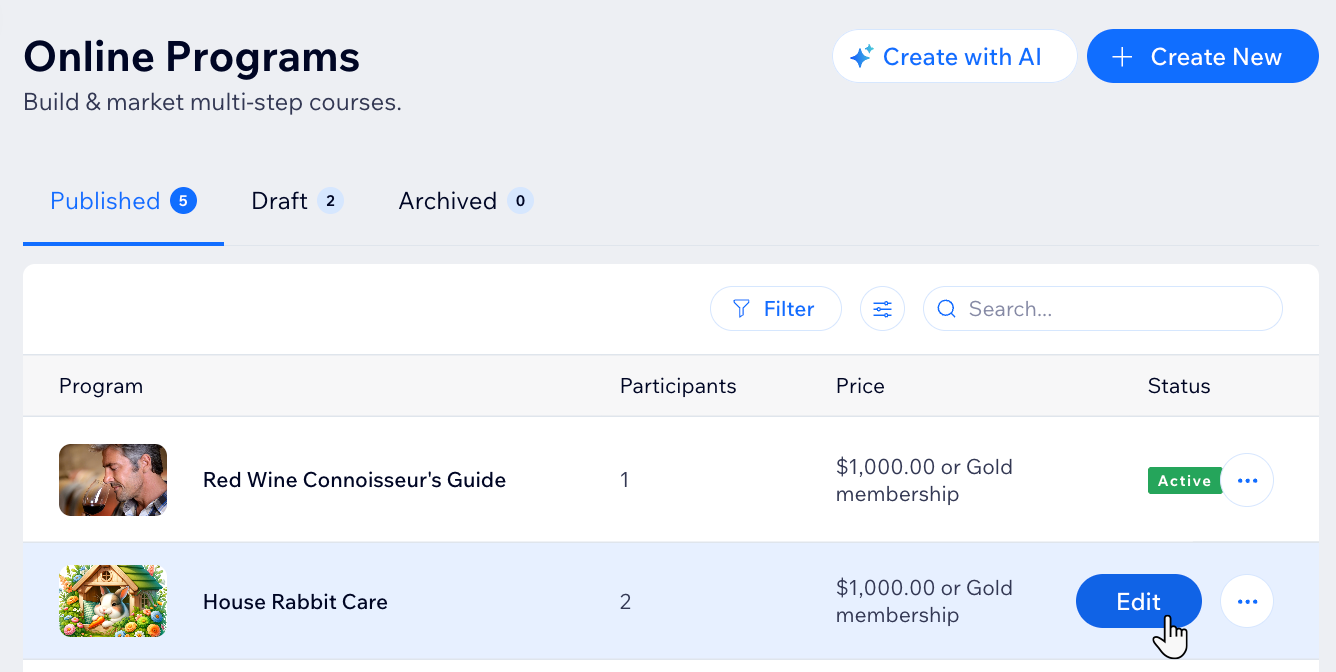Click the House Rabbit Care program name

click(295, 602)
